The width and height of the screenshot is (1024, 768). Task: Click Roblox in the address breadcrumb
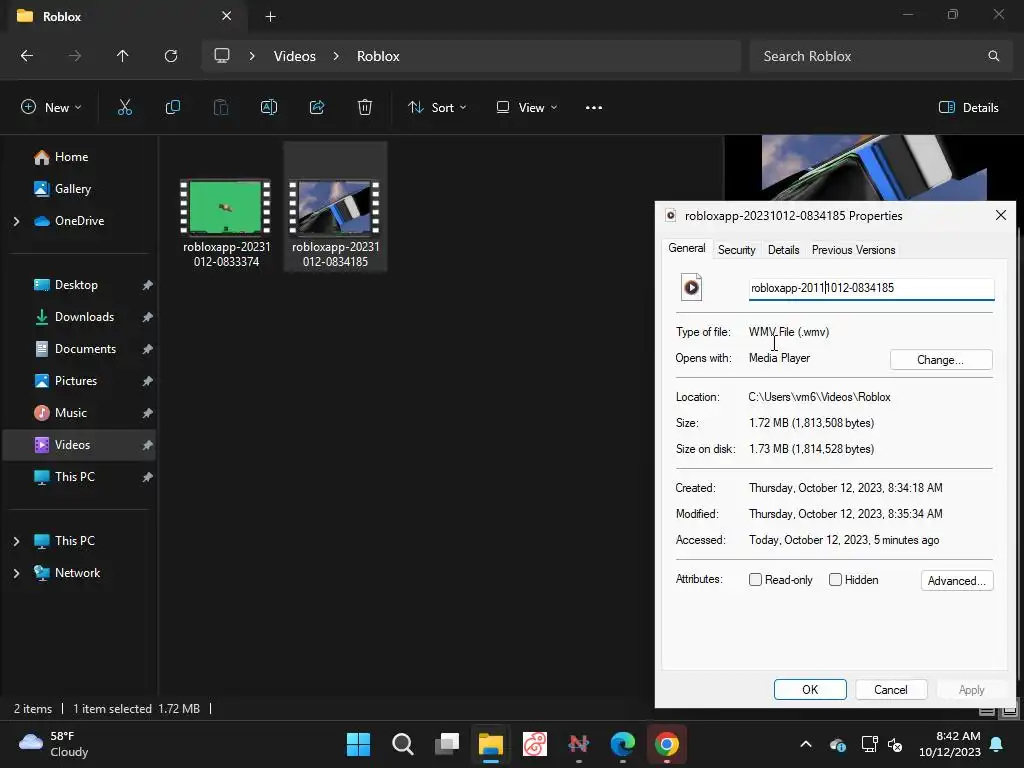pos(378,56)
